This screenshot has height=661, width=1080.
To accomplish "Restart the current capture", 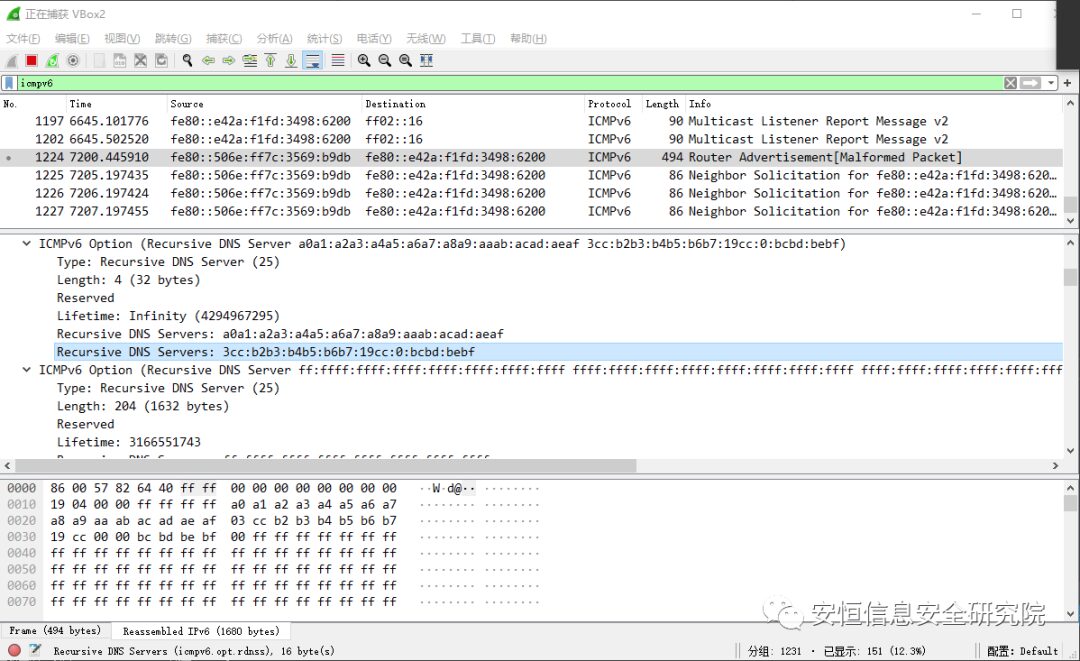I will click(x=52, y=61).
